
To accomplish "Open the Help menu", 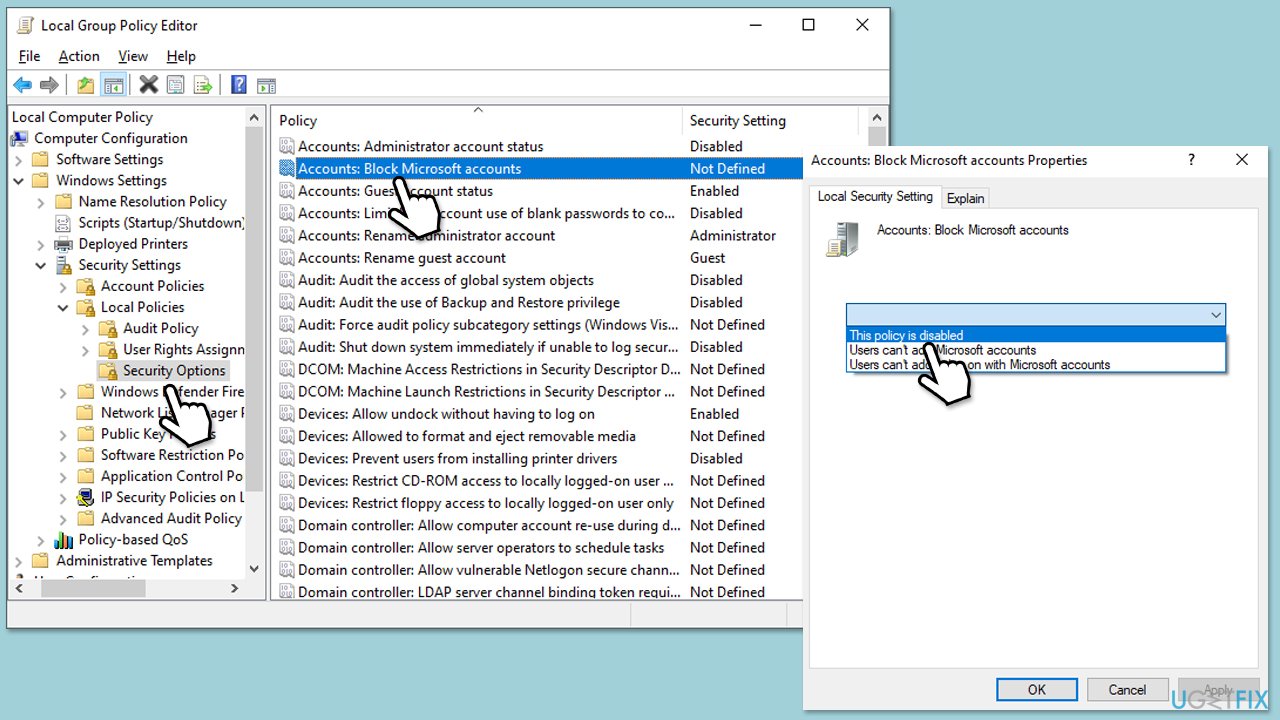I will click(x=181, y=56).
